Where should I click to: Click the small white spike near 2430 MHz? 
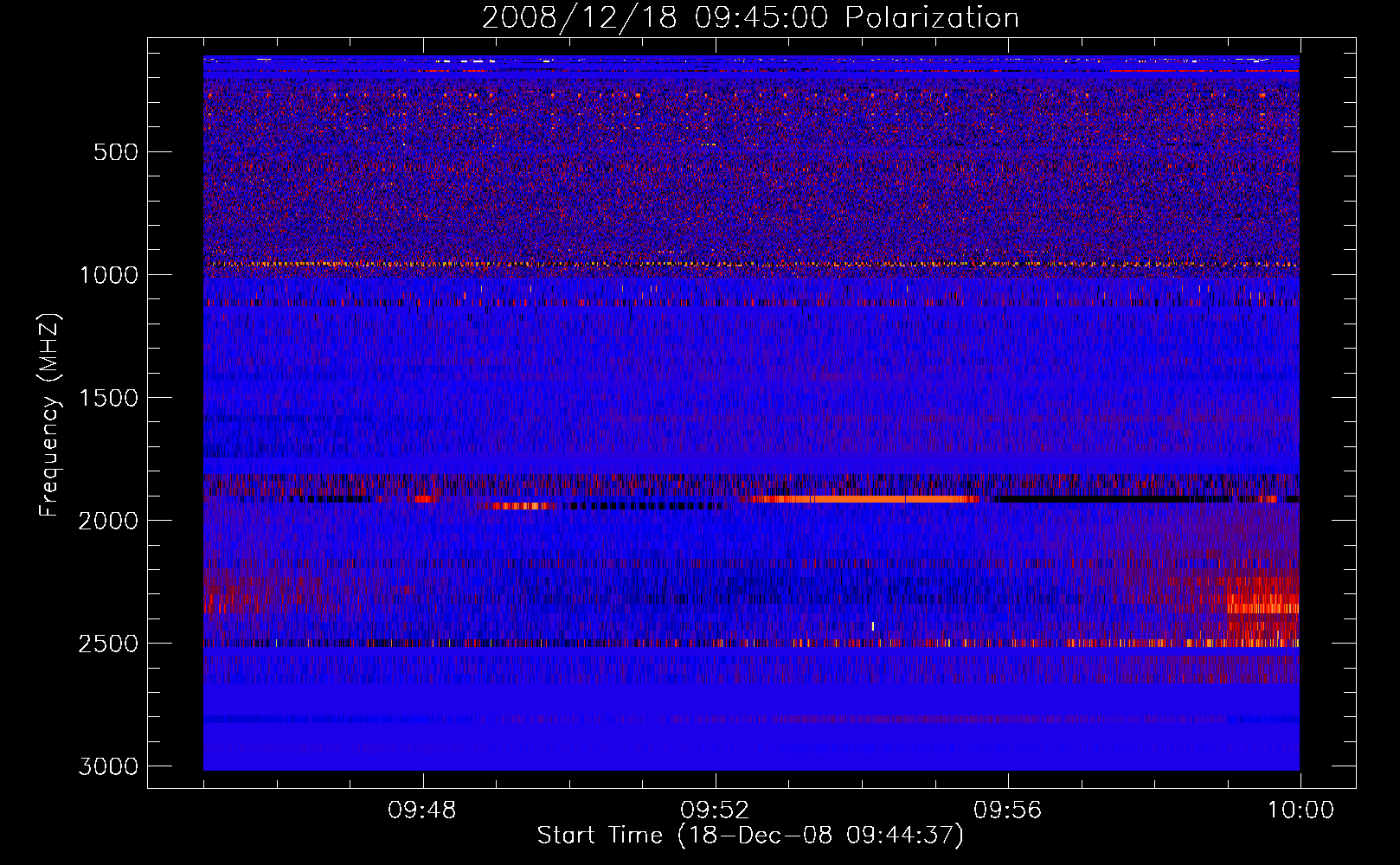(873, 625)
